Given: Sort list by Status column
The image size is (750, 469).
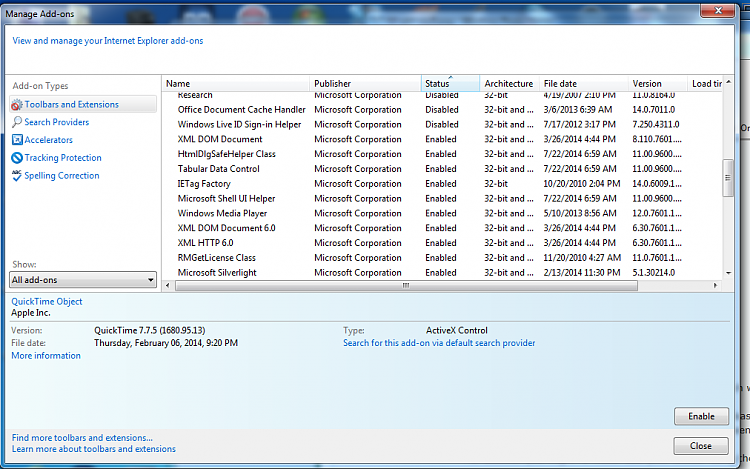Looking at the screenshot, I should click(450, 83).
